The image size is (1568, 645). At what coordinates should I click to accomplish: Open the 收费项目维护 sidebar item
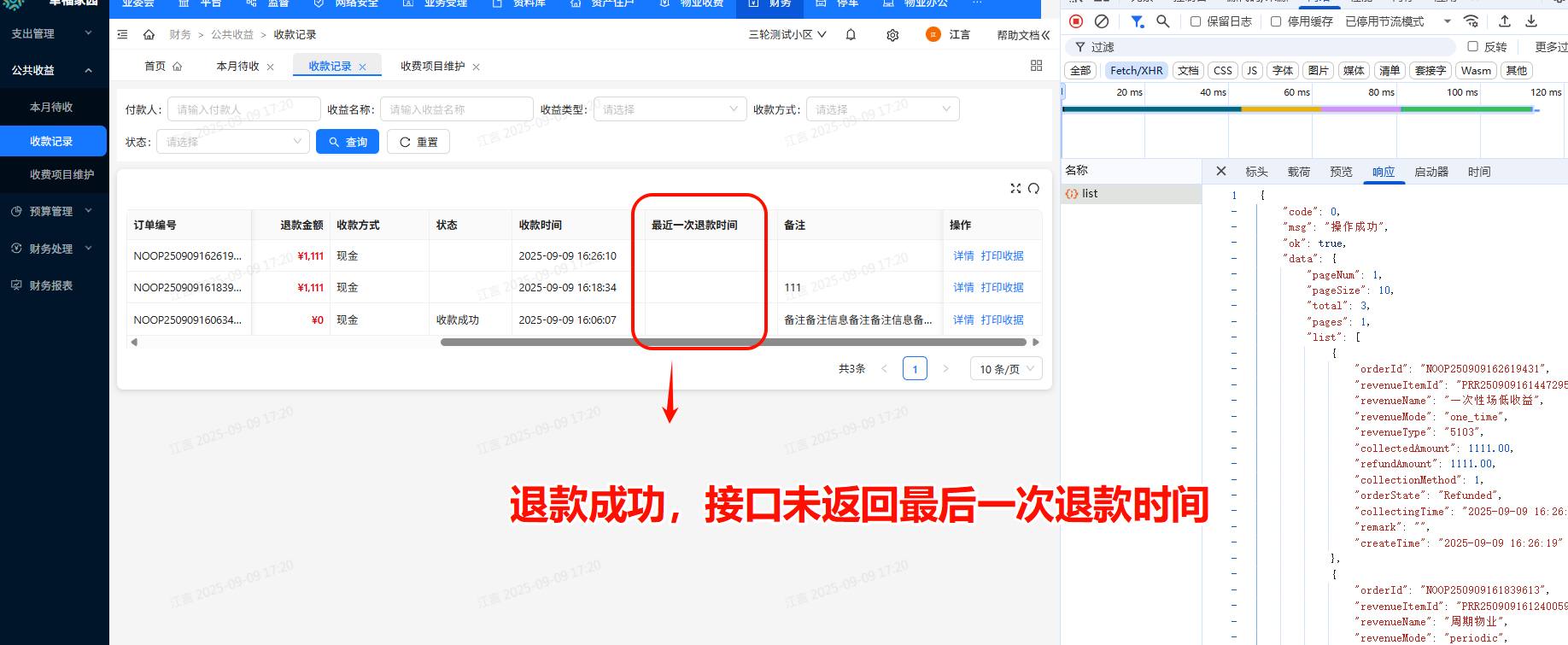click(x=61, y=174)
